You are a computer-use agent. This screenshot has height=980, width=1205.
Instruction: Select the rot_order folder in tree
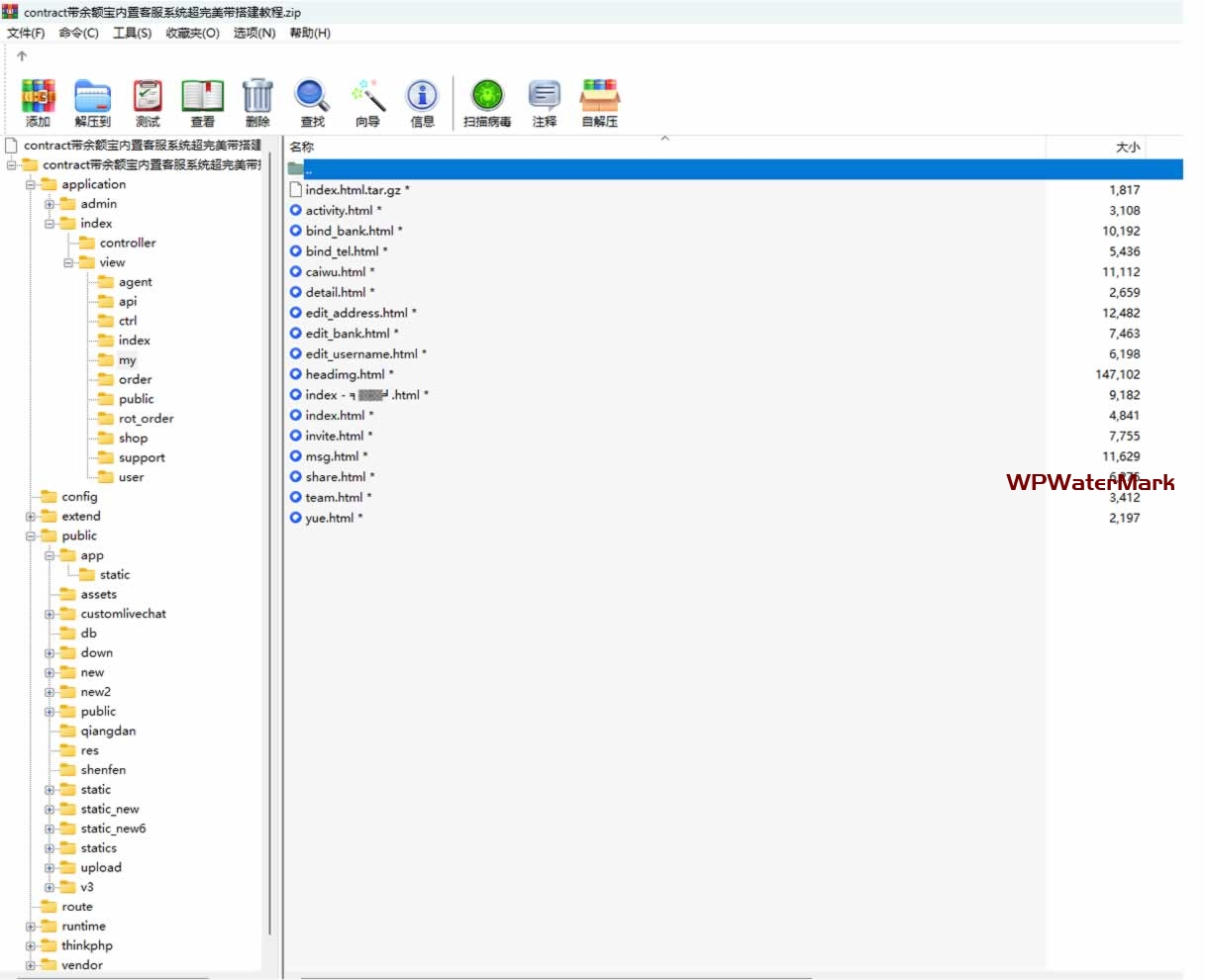(146, 419)
